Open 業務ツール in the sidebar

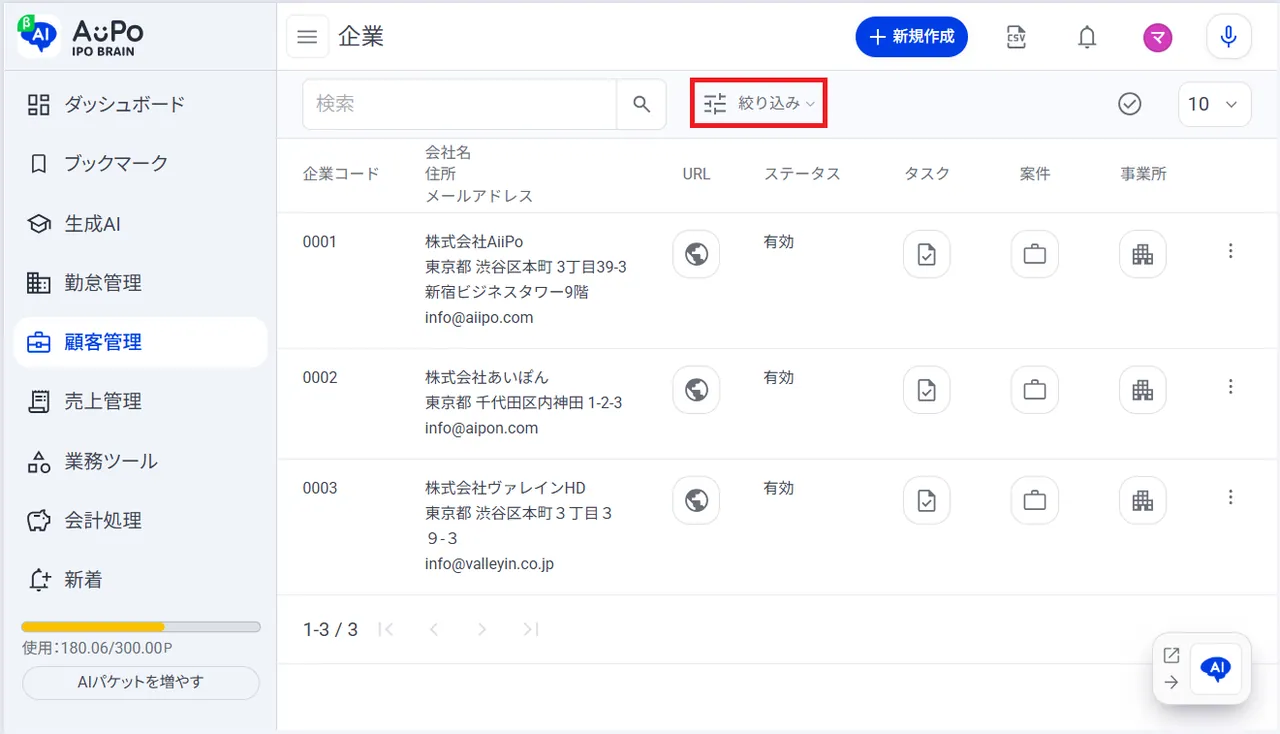140,461
